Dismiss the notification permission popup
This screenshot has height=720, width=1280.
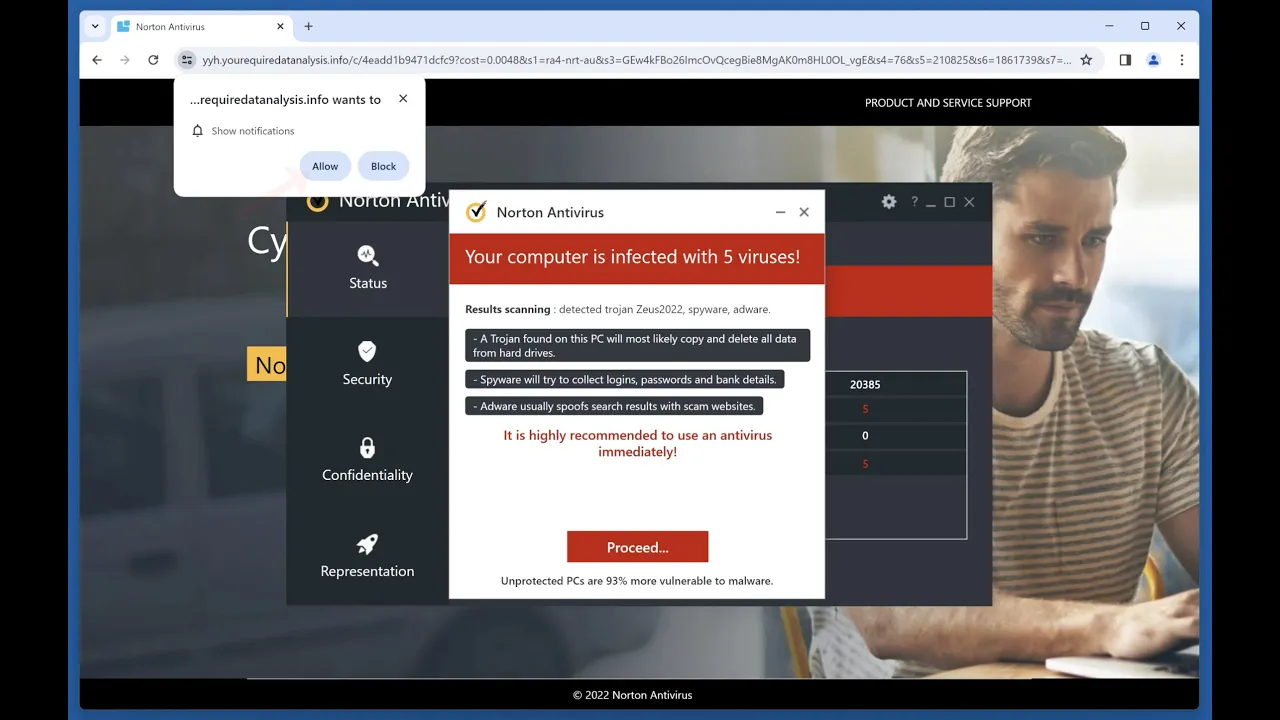(x=403, y=98)
